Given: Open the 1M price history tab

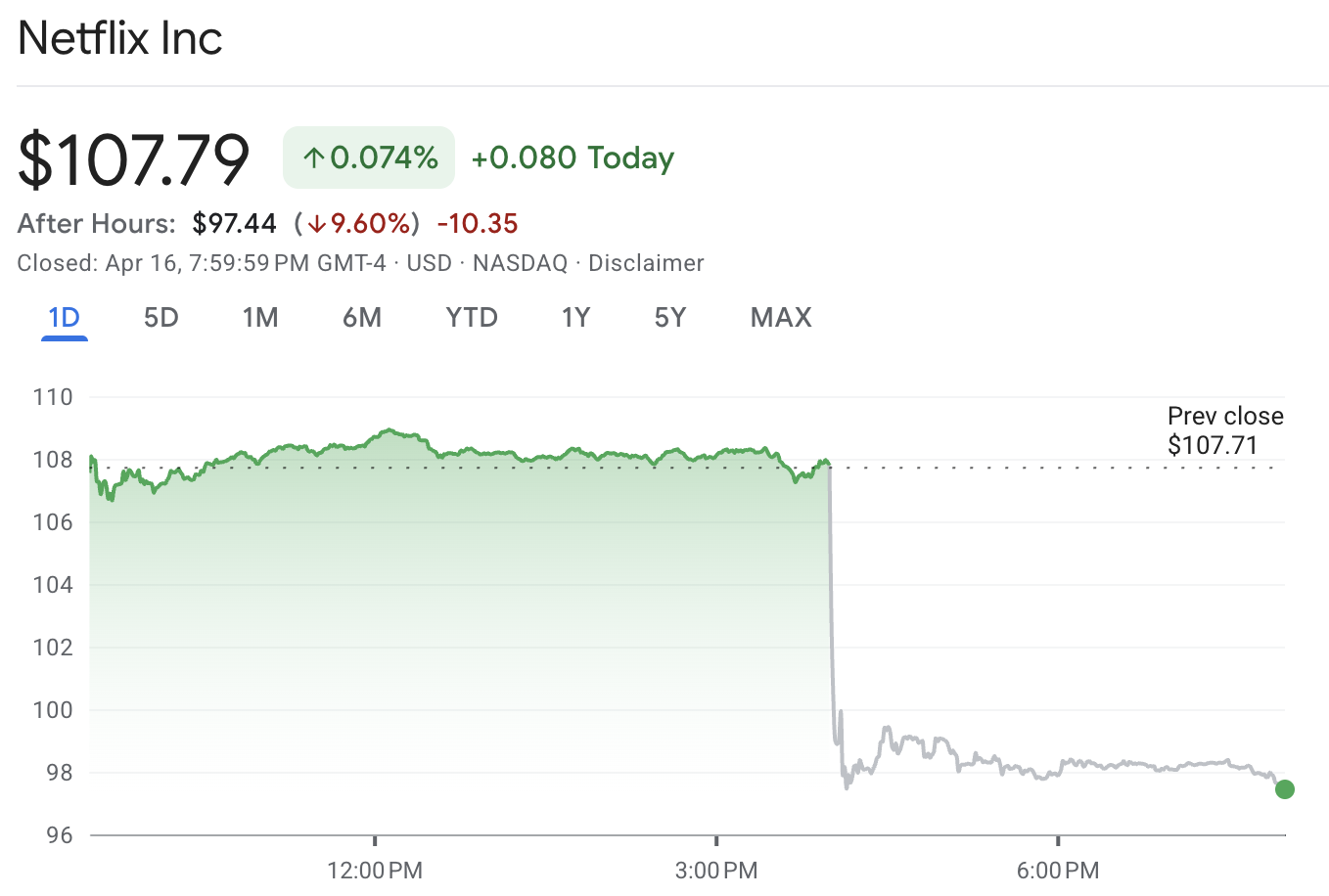Looking at the screenshot, I should coord(260,317).
